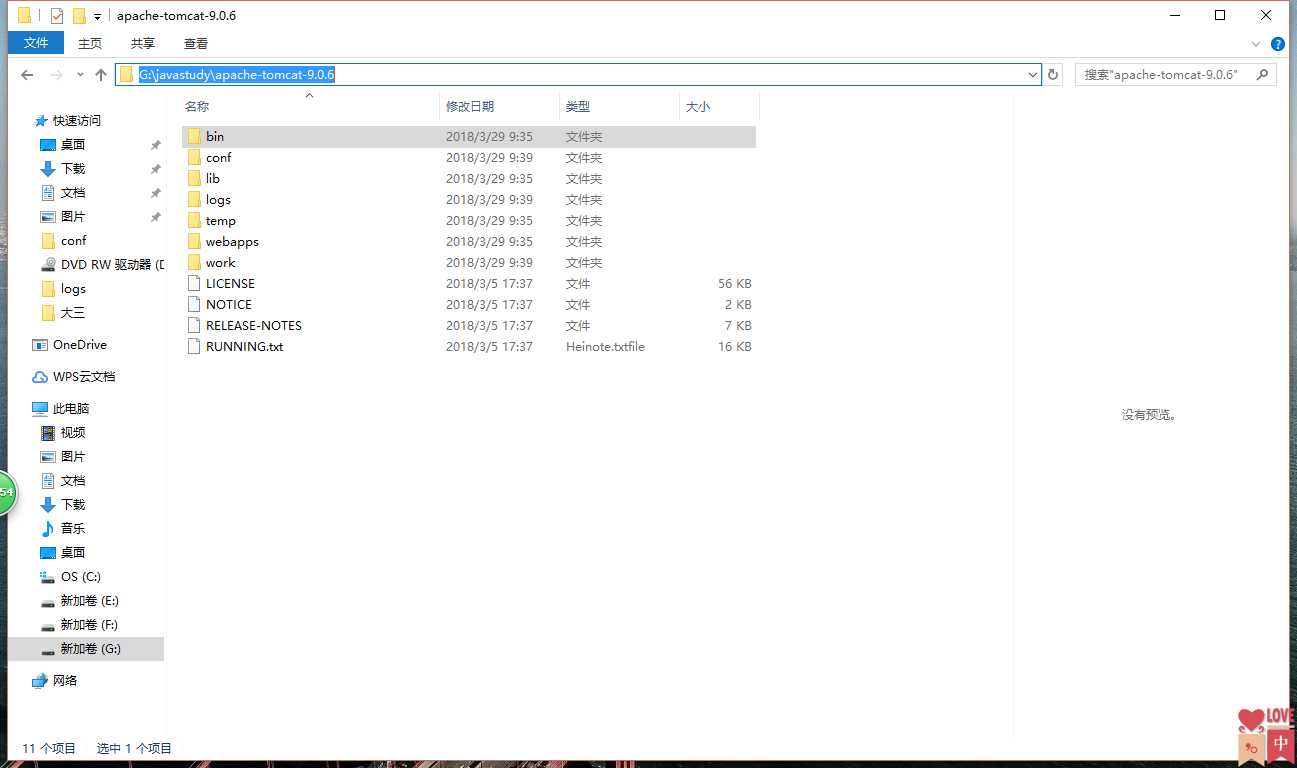Click the green 54 floating badge

point(6,492)
